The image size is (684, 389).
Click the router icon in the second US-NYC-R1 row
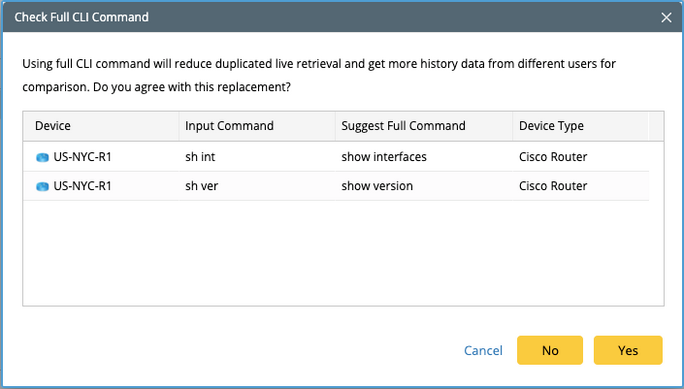[x=42, y=186]
